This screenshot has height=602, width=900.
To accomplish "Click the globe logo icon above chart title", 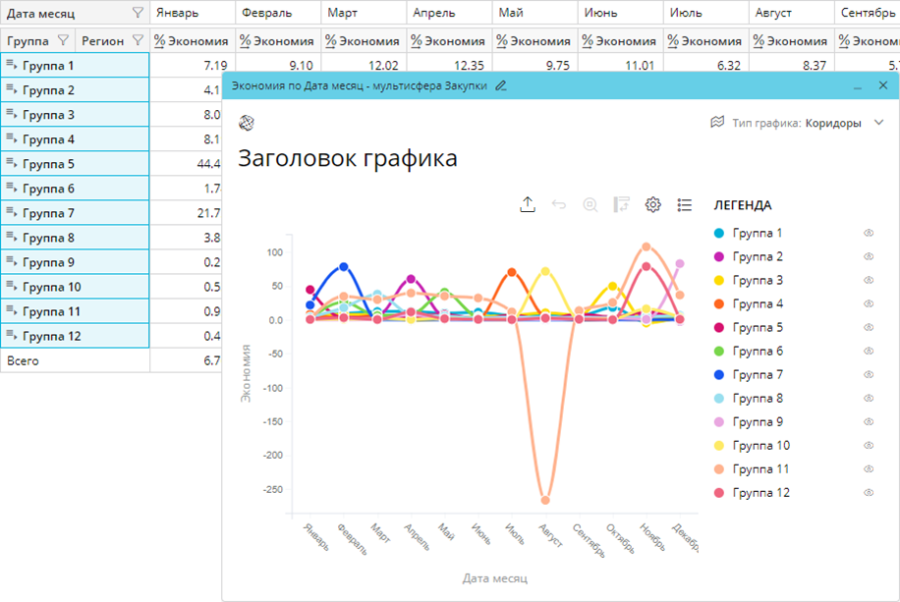I will tap(246, 122).
